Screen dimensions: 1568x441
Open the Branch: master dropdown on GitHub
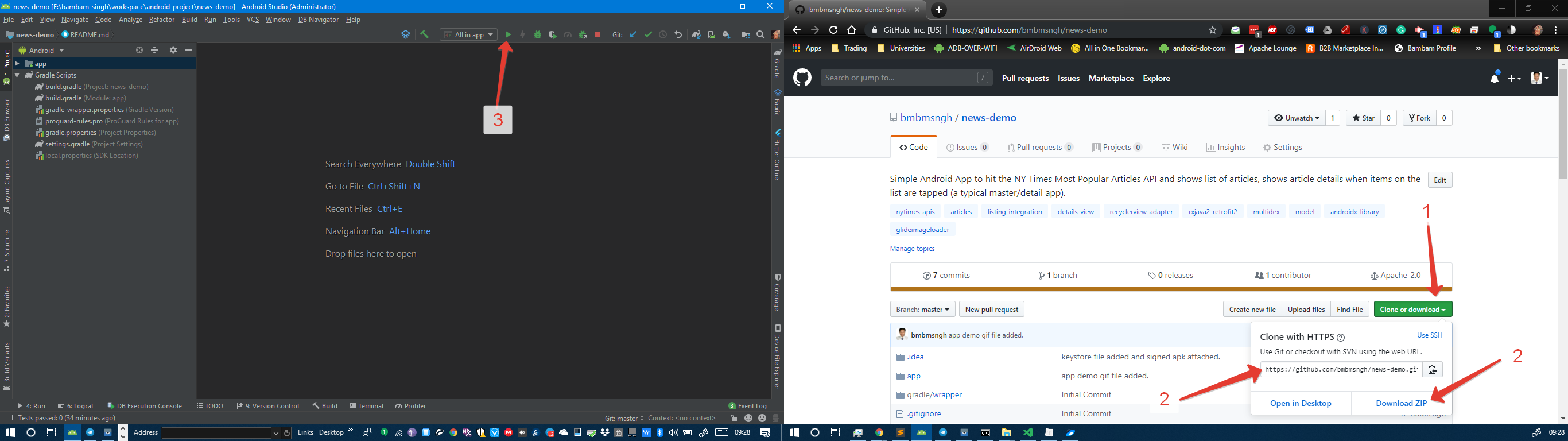click(x=922, y=310)
